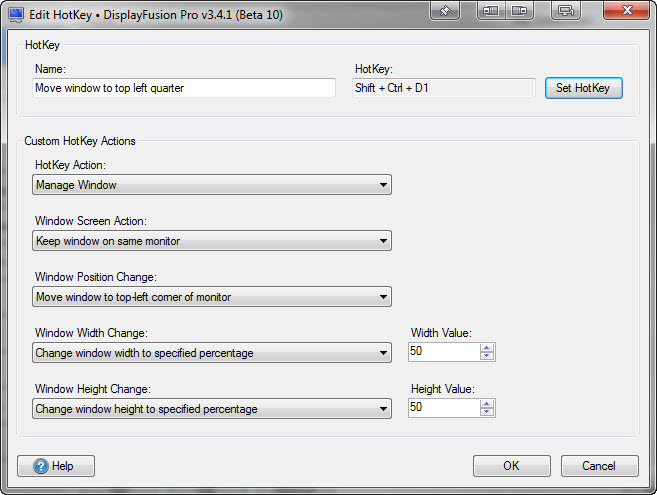Viewport: 657px width, 495px height.
Task: Expand the Window Screen Action dropdown
Action: click(x=212, y=241)
